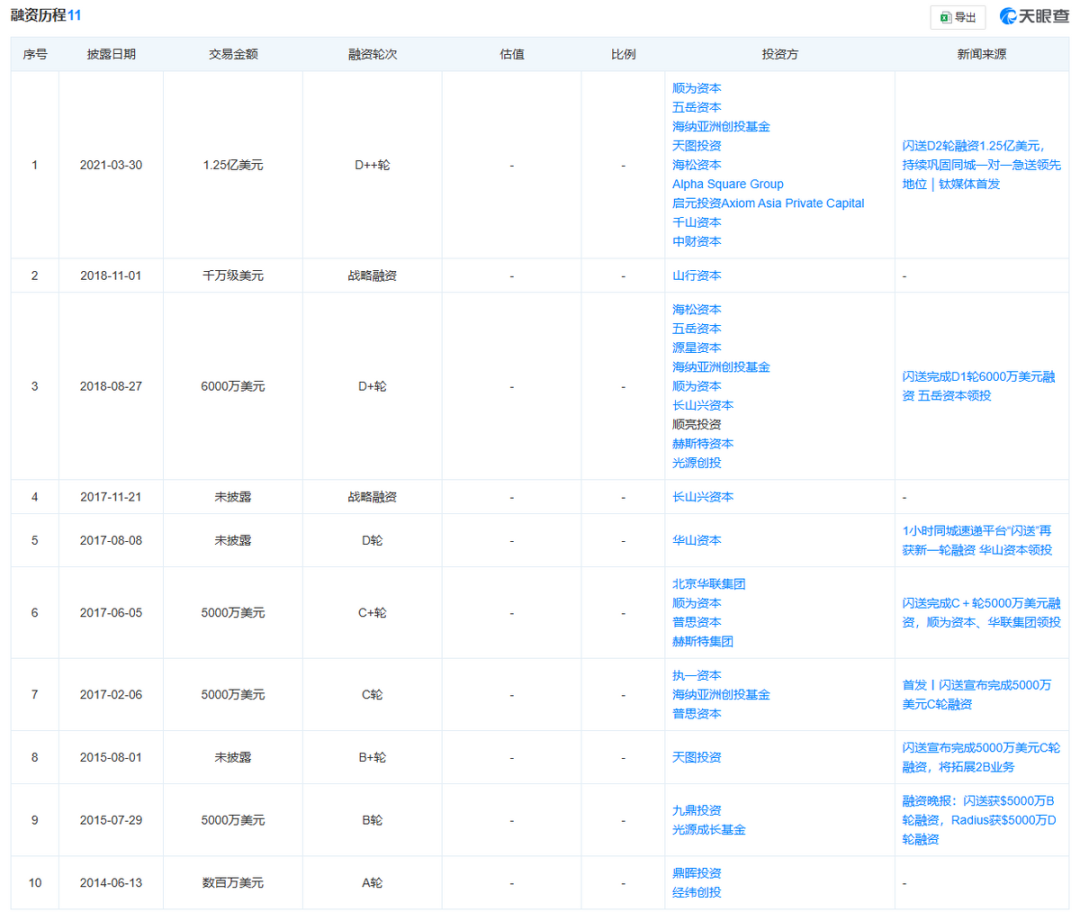This screenshot has height=921, width=1080.
Task: Open news link 1小时同城速递平台闪送
Action: (x=977, y=540)
